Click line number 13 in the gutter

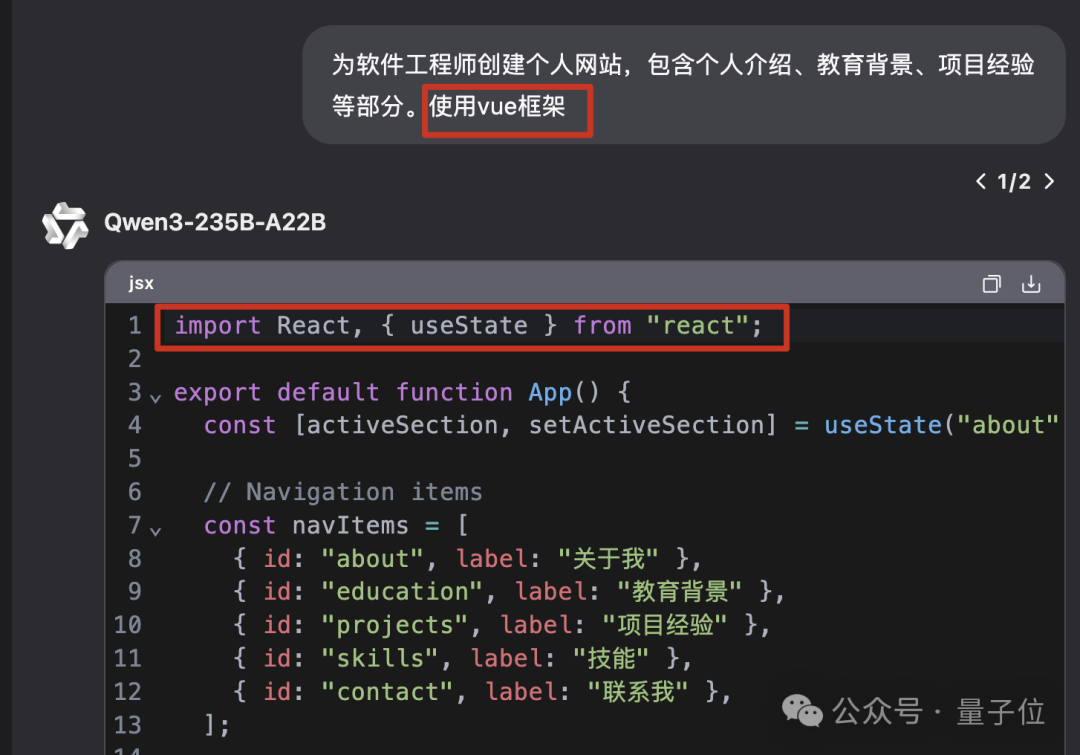pyautogui.click(x=128, y=724)
